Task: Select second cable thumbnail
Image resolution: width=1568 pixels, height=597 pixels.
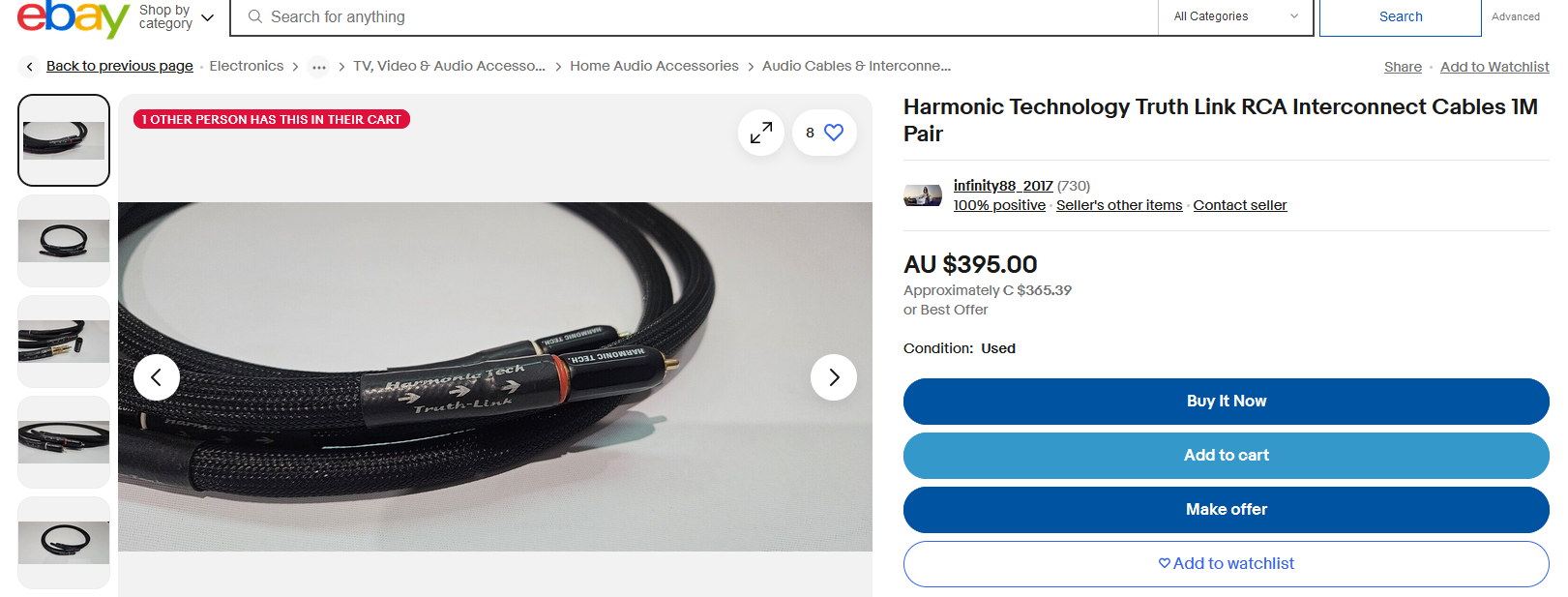Action: 64,241
